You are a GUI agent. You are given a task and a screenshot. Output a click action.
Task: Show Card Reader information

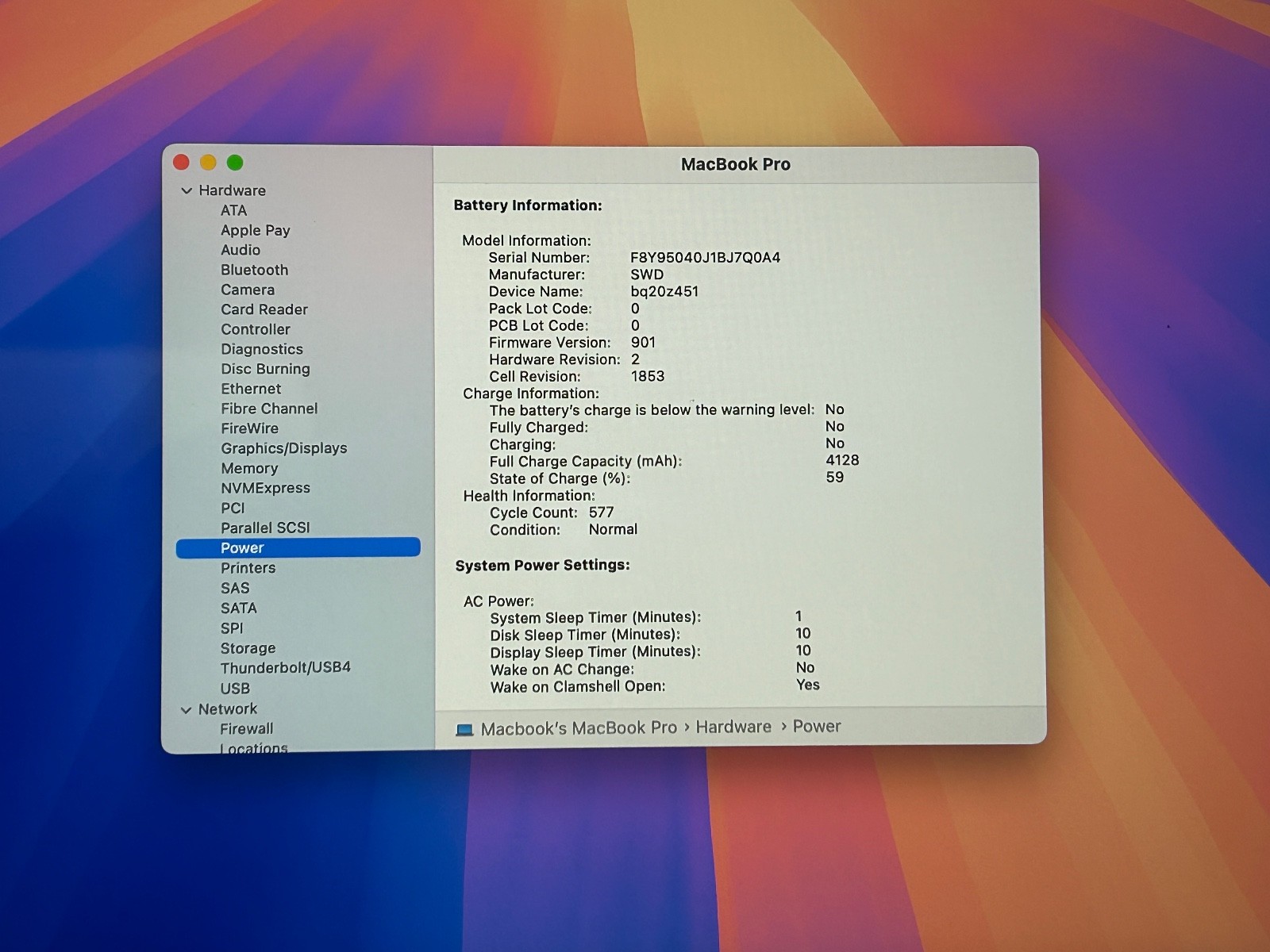coord(264,309)
